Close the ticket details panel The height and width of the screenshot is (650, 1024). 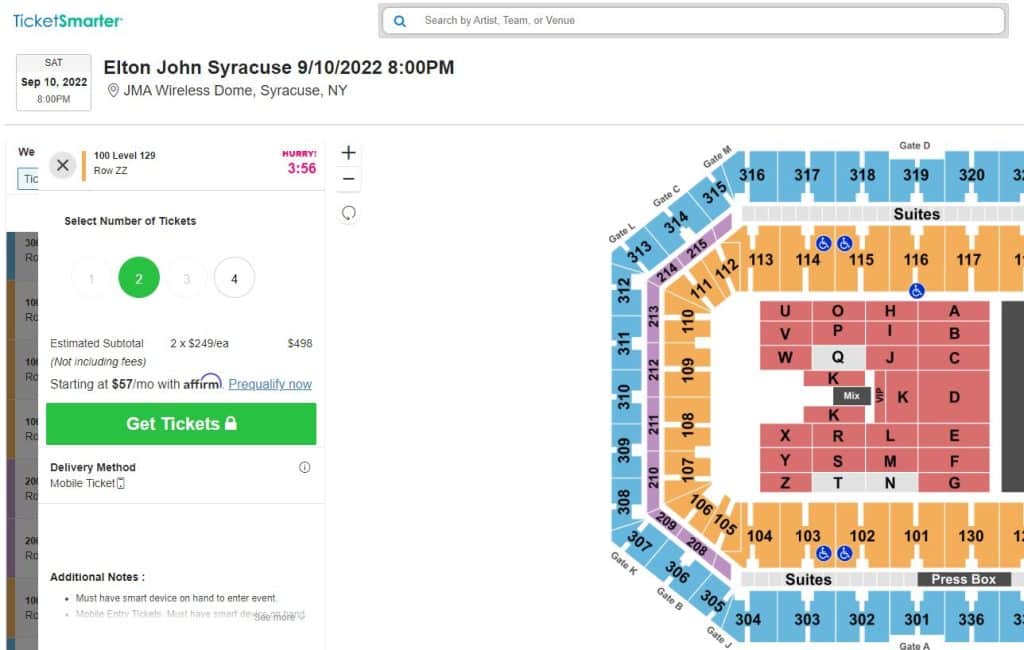[x=63, y=165]
